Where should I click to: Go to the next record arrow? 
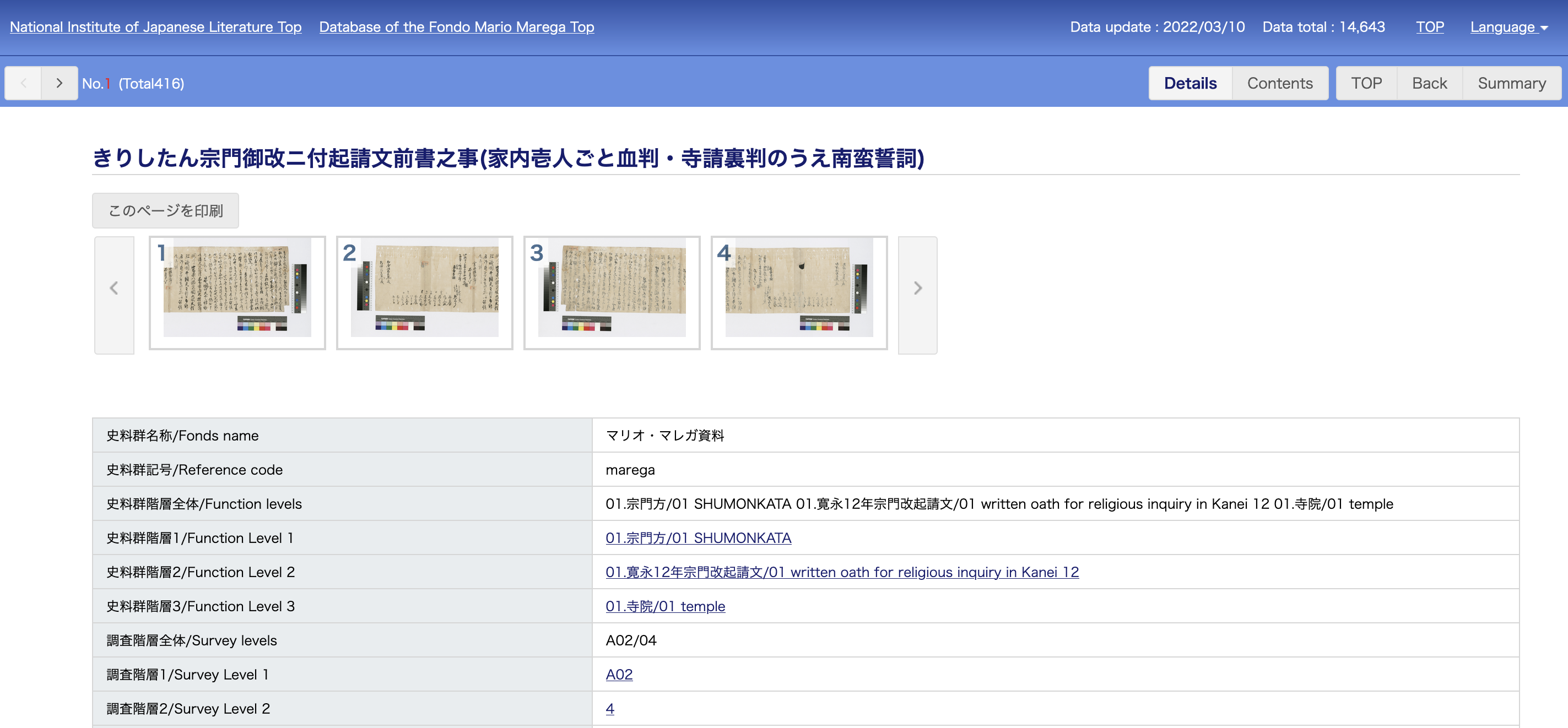(59, 83)
